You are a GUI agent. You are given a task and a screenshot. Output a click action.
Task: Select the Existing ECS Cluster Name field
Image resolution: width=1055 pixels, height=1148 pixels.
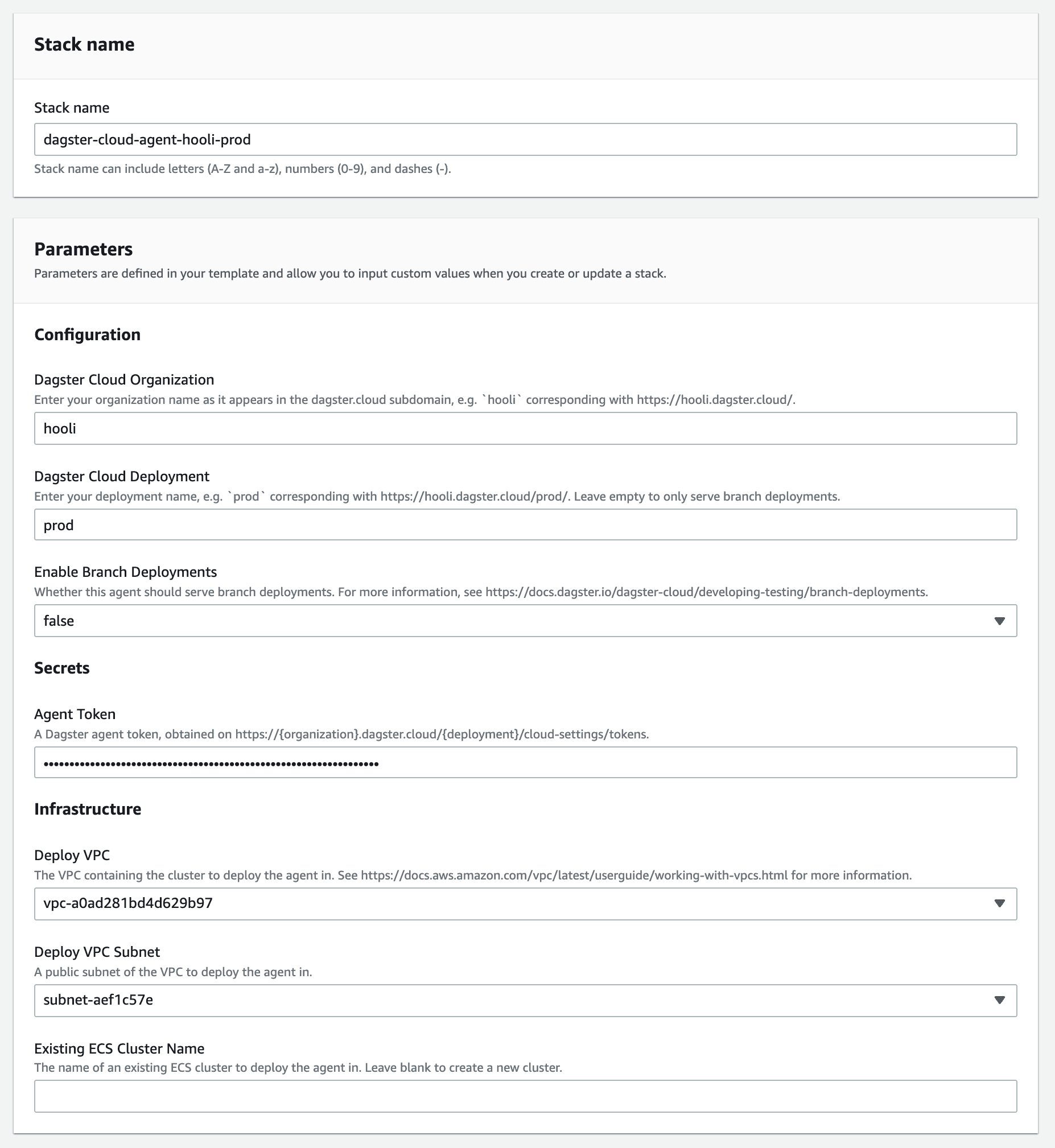coord(525,1096)
